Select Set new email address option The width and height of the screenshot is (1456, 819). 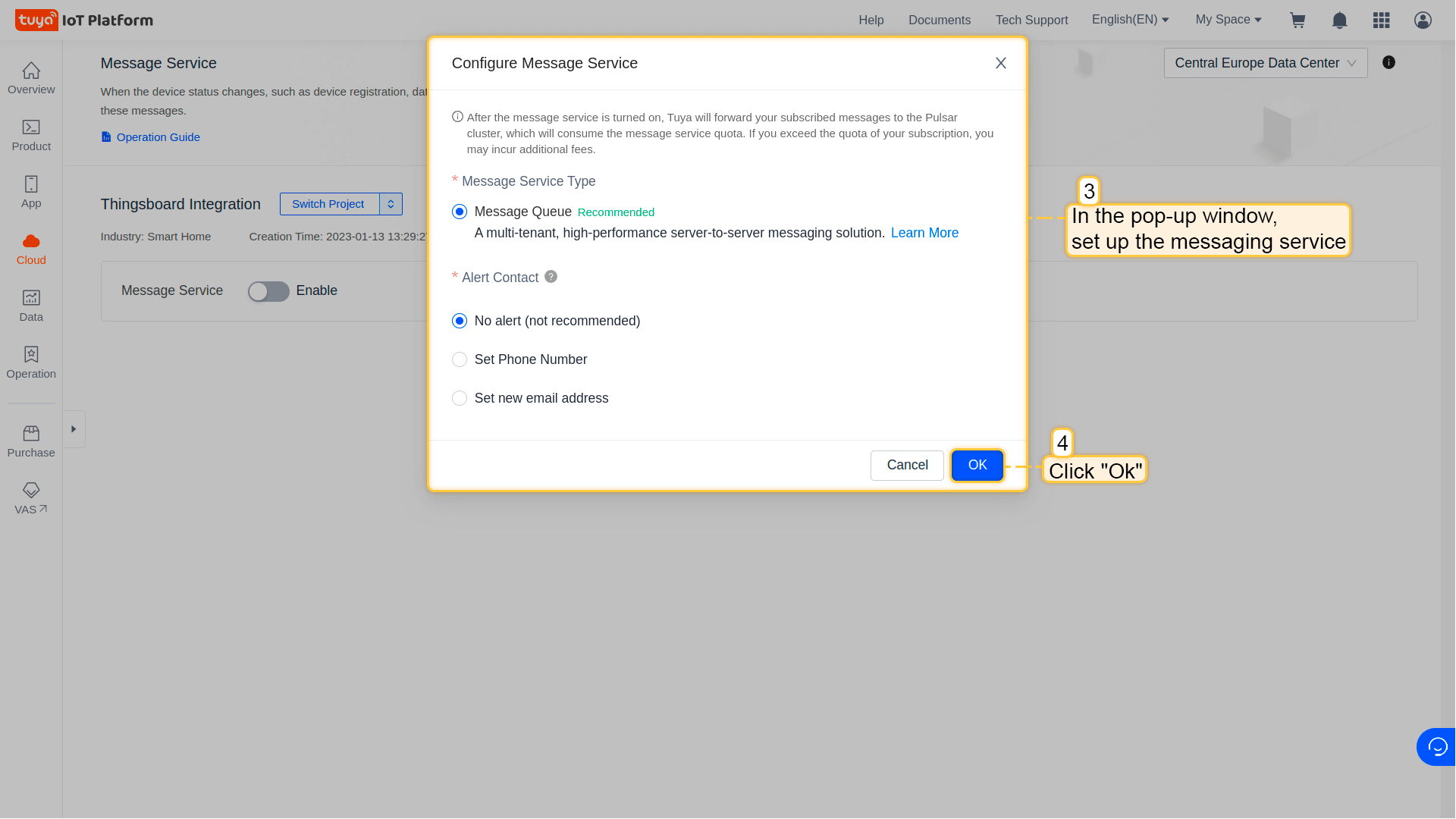click(x=460, y=398)
